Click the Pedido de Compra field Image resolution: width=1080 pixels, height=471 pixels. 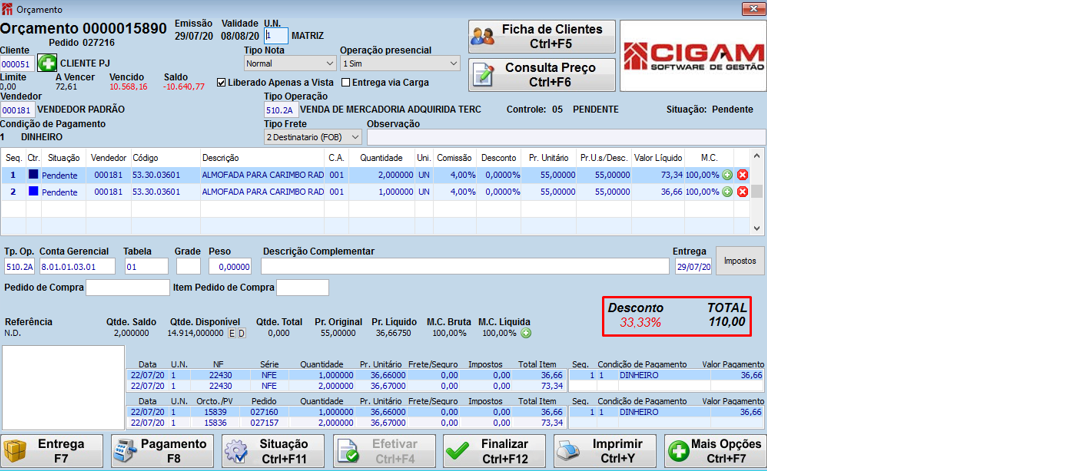[127, 287]
